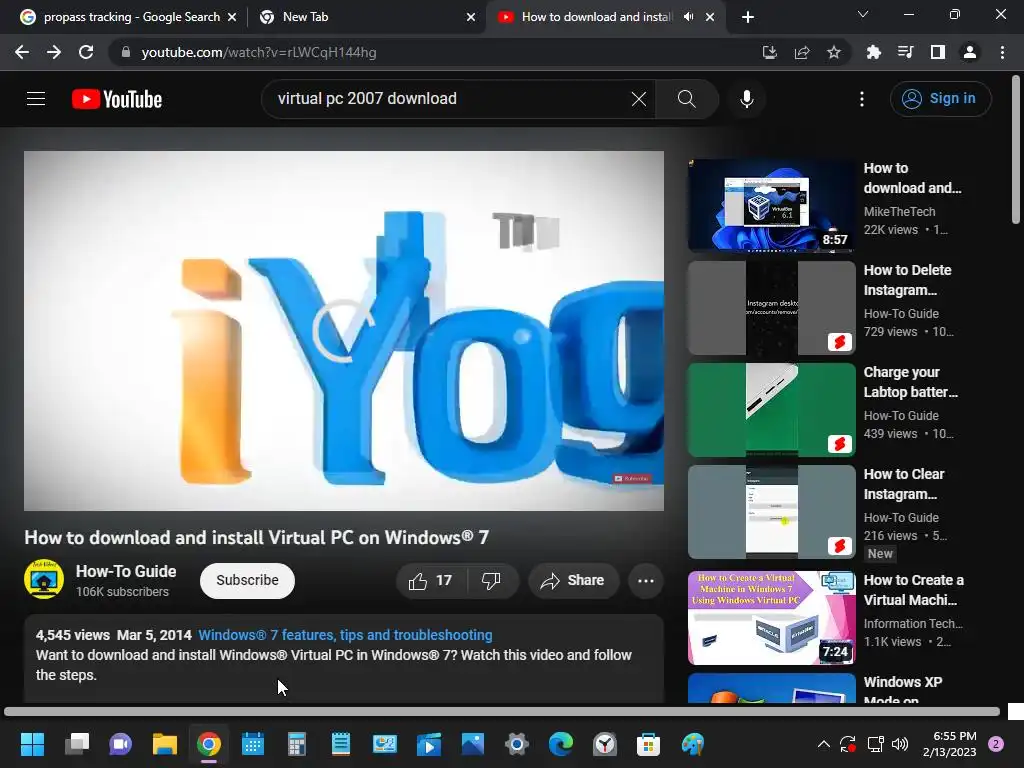Image resolution: width=1024 pixels, height=768 pixels.
Task: Click How to download and... video title
Action: pos(912,178)
